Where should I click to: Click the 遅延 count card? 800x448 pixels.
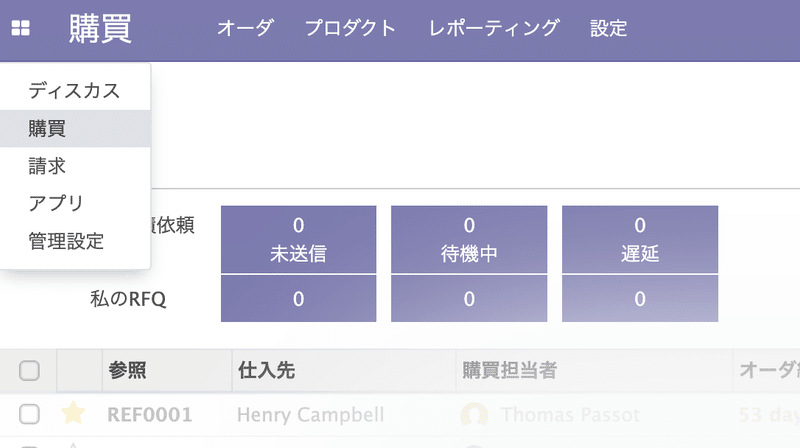point(640,239)
